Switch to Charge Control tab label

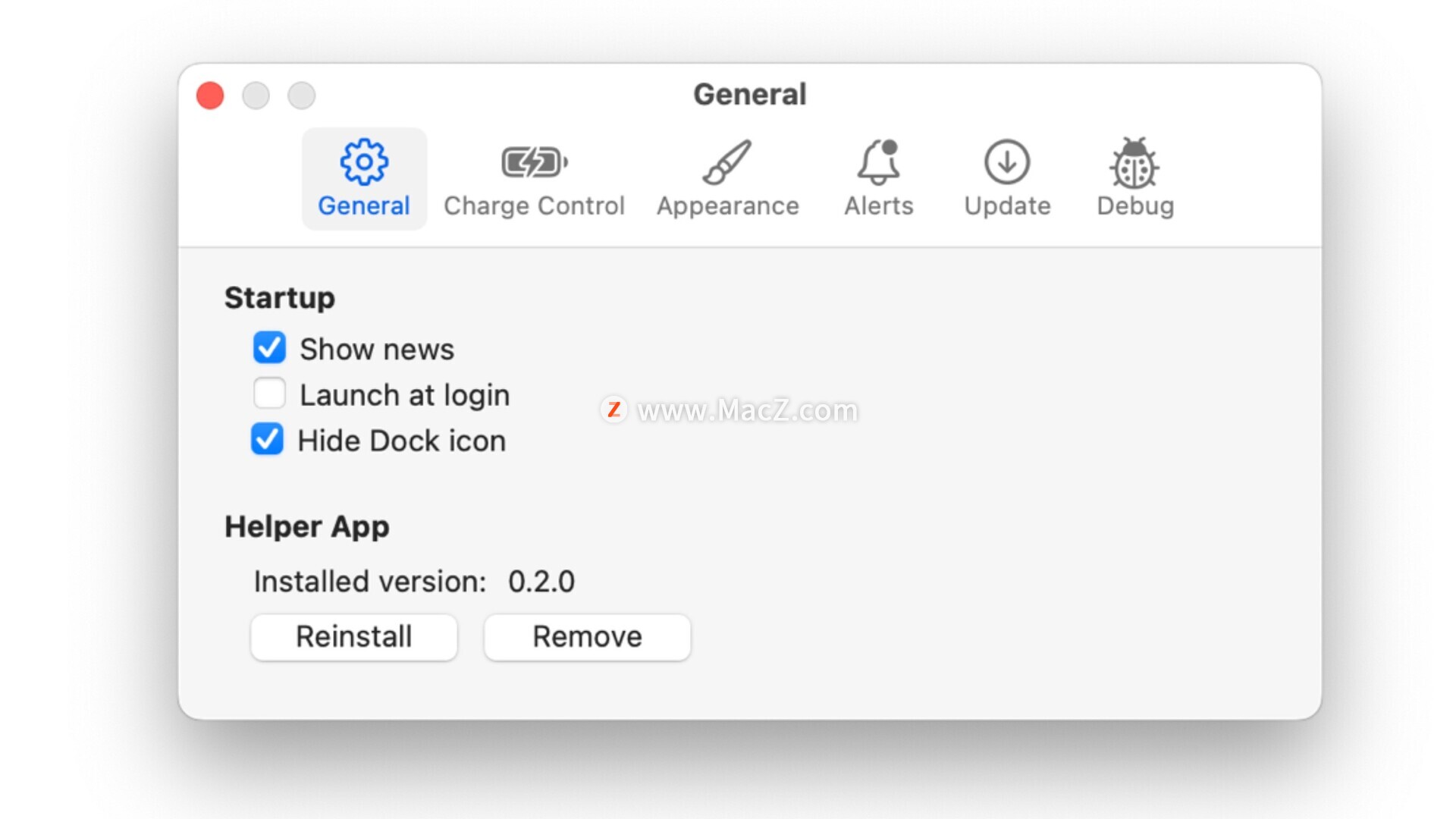click(x=534, y=206)
